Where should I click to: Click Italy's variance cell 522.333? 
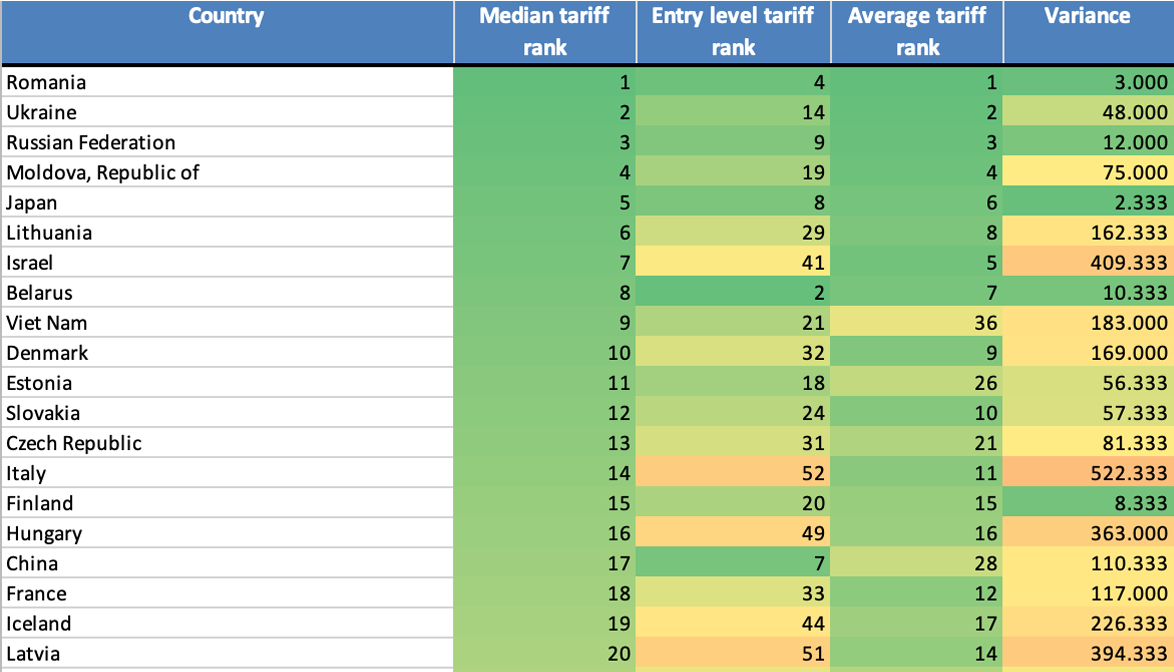pos(1130,473)
